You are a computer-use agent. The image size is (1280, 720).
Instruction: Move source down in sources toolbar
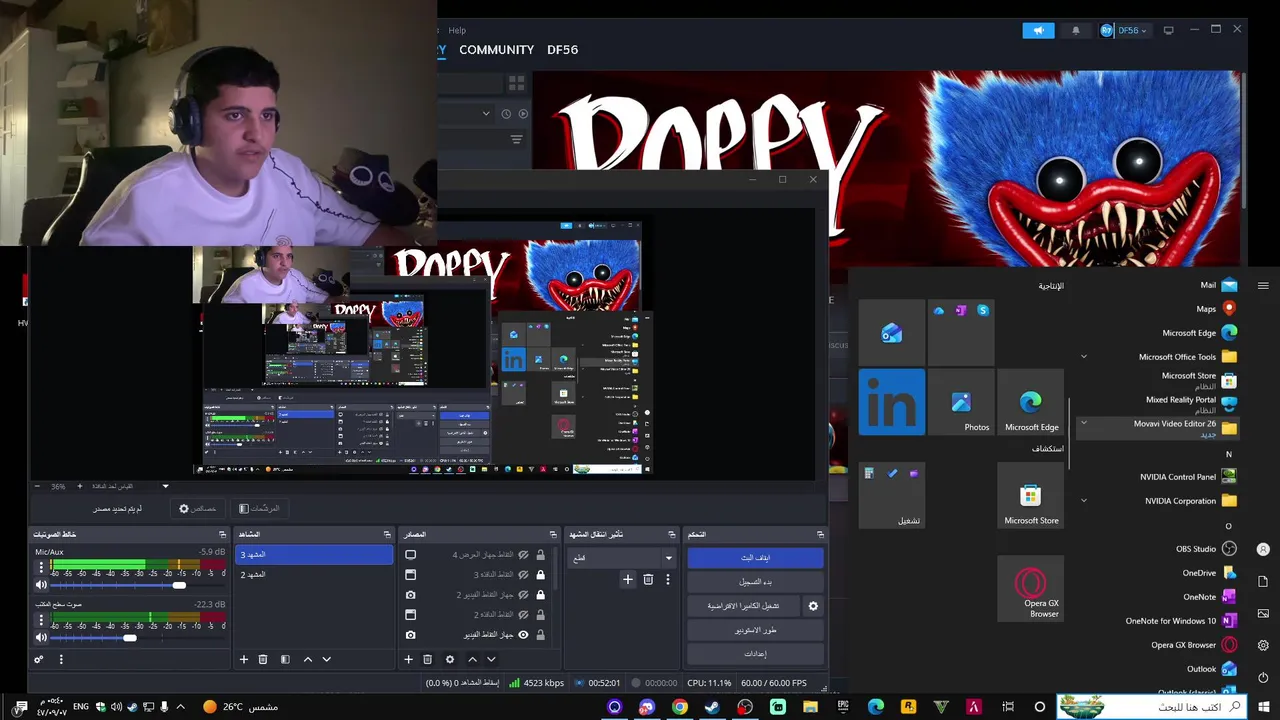click(491, 659)
